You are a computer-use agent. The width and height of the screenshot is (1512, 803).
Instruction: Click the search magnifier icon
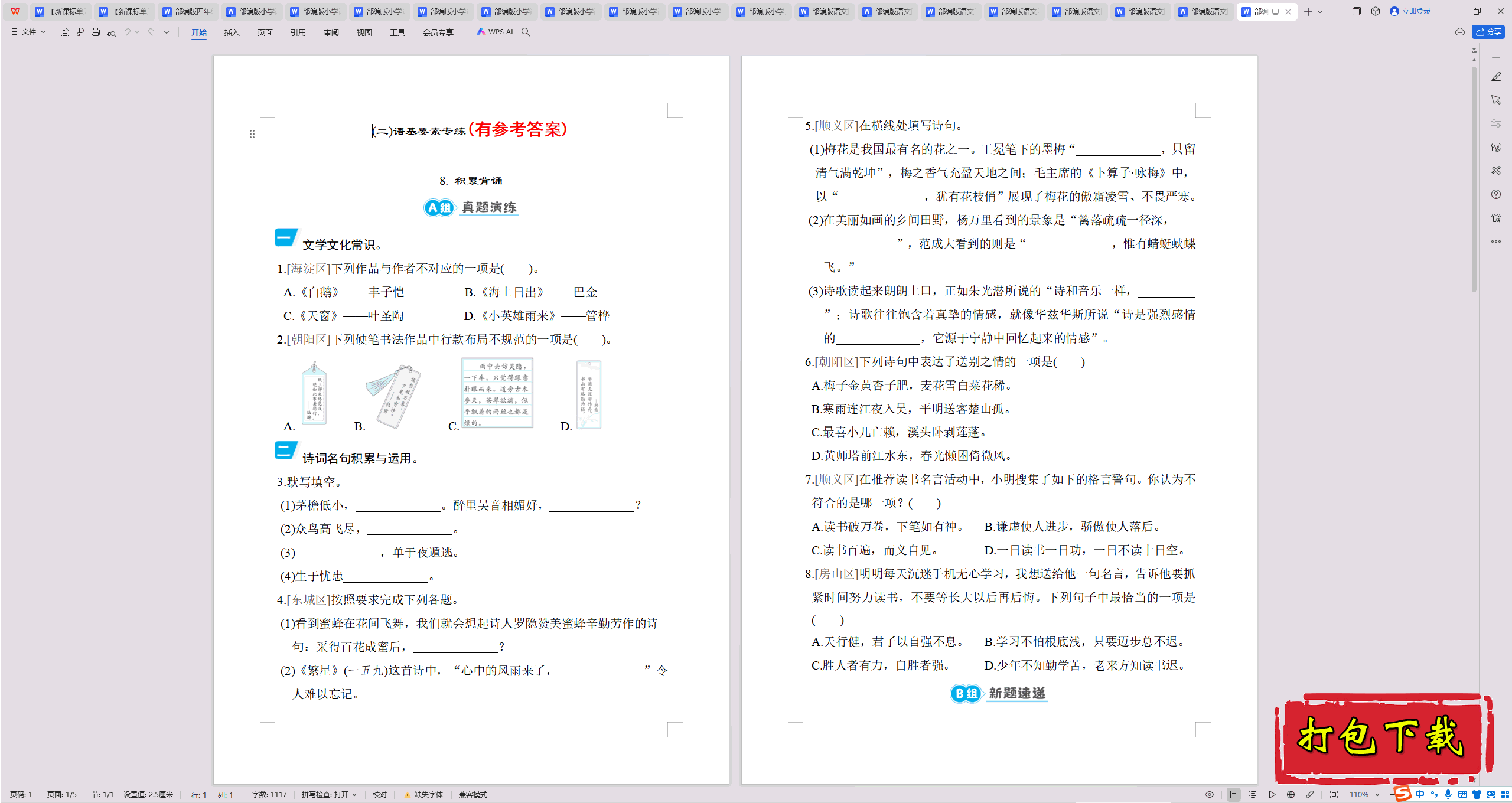coord(526,32)
